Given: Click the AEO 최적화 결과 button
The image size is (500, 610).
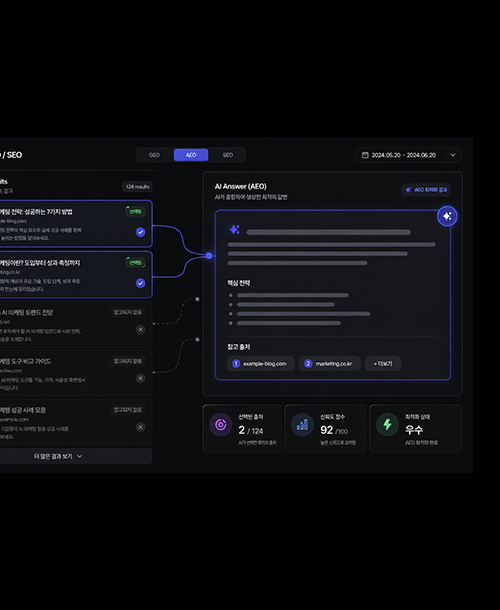Looking at the screenshot, I should [426, 190].
